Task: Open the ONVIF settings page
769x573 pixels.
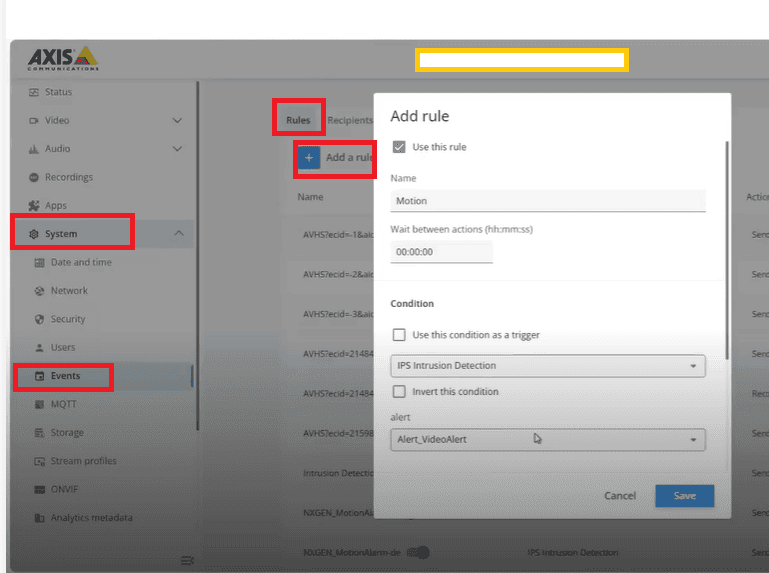Action: pyautogui.click(x=64, y=490)
